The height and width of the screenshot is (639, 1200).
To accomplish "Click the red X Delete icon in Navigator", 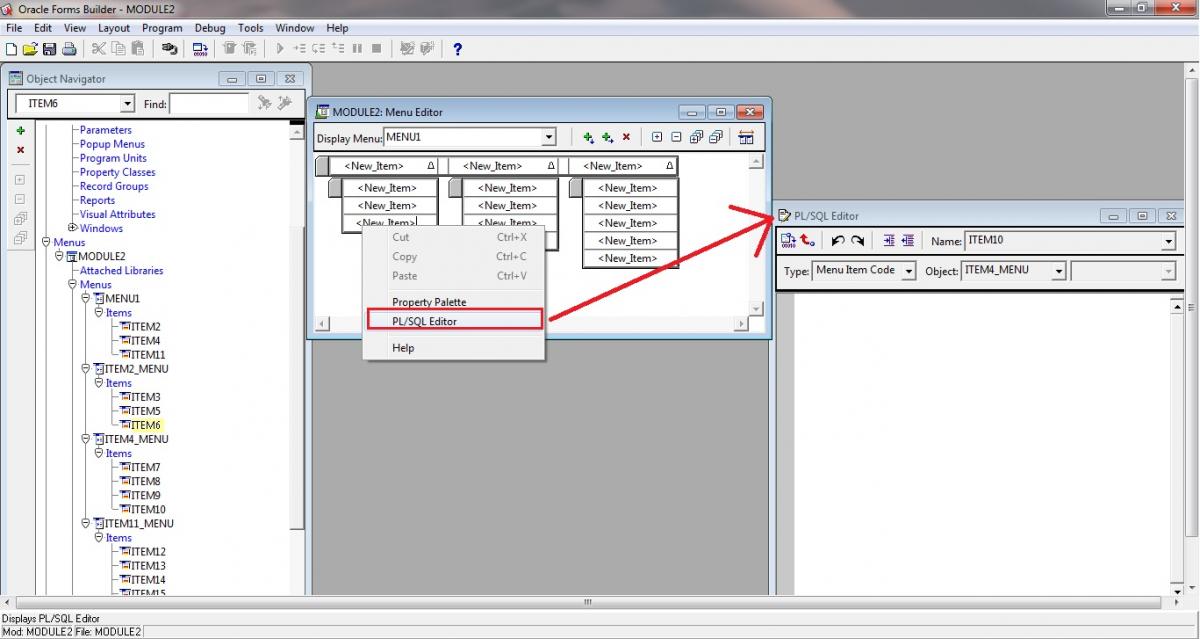I will click(20, 150).
